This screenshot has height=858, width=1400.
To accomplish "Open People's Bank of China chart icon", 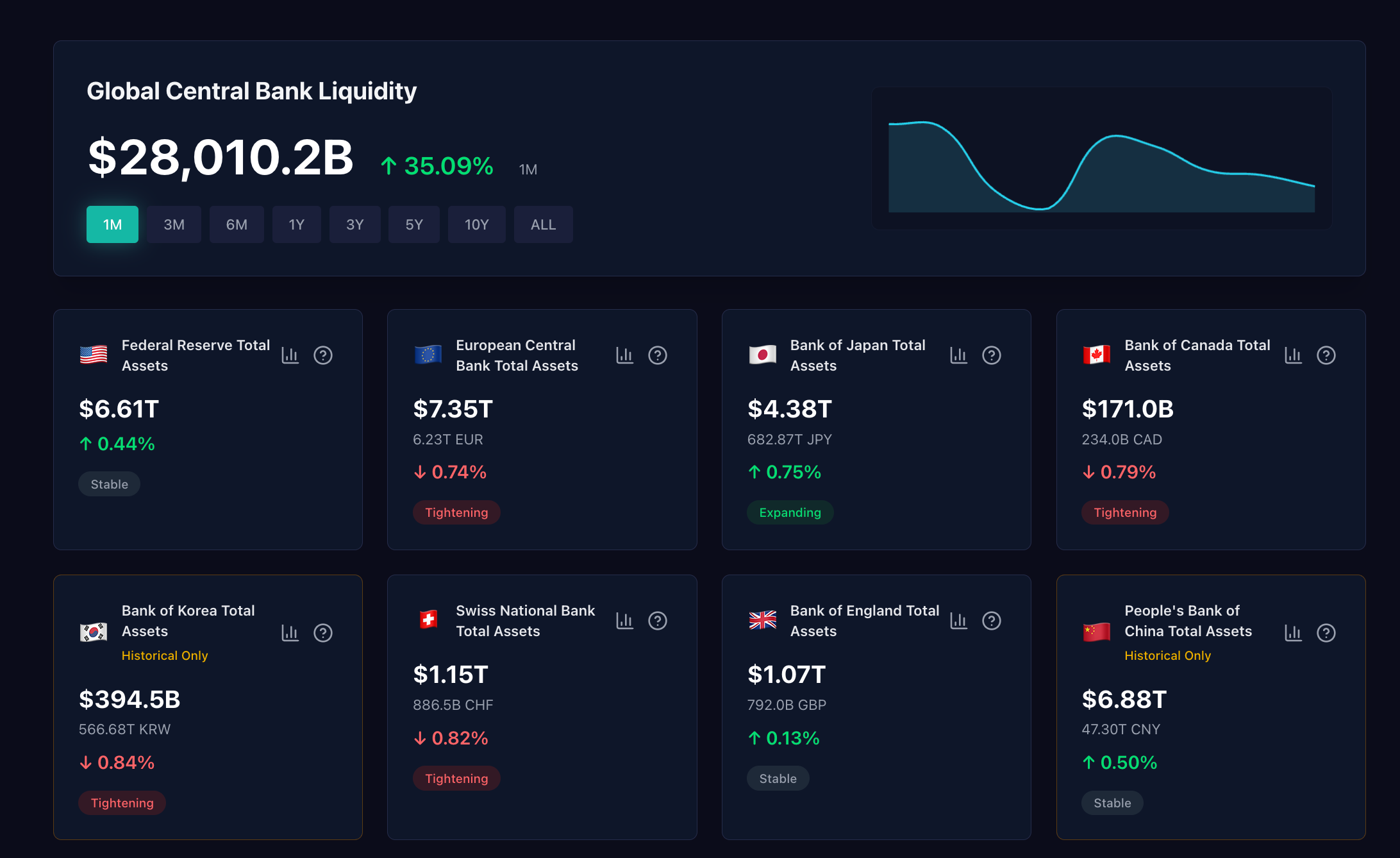I will pyautogui.click(x=1293, y=633).
